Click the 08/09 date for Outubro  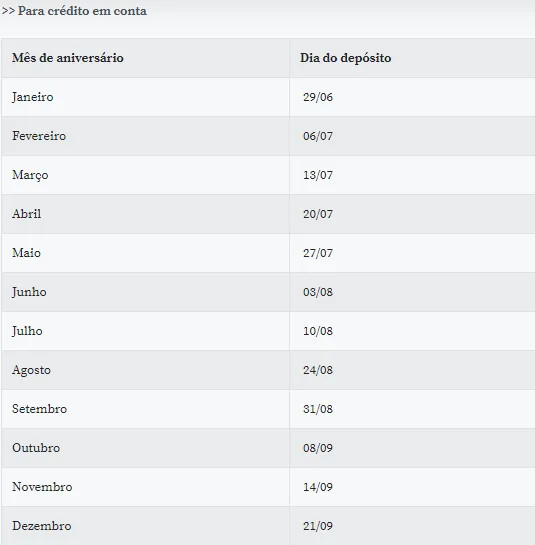(318, 448)
